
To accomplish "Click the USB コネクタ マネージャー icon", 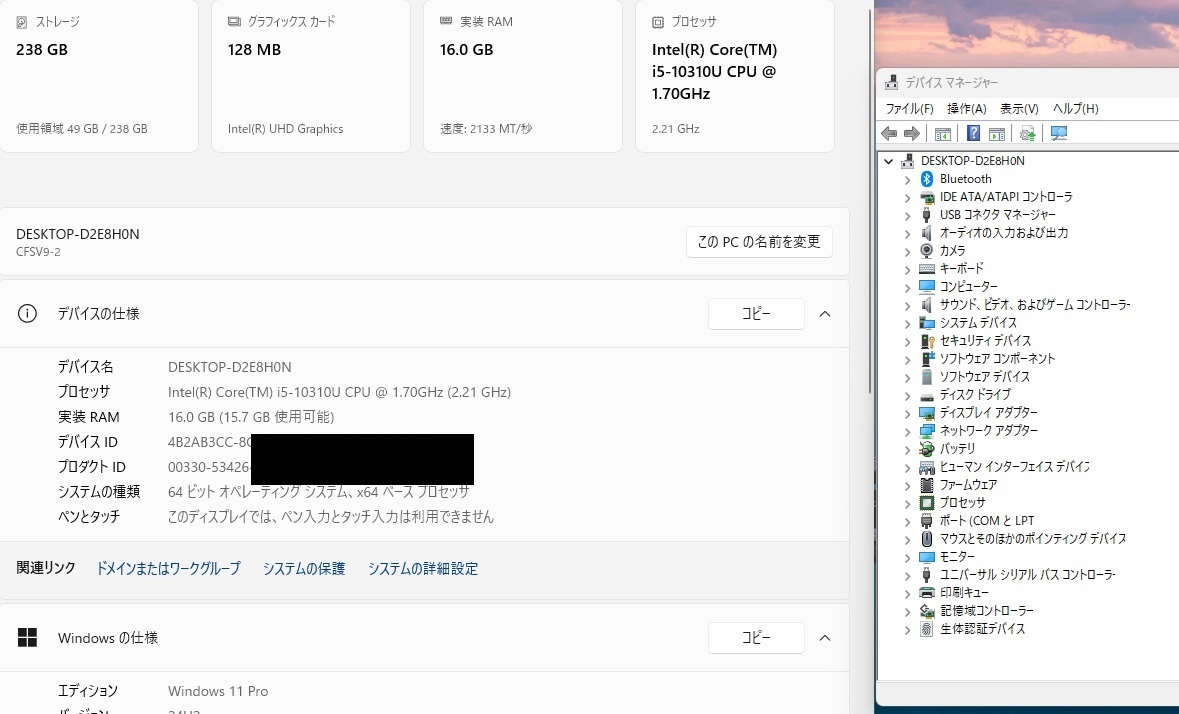I will 926,215.
